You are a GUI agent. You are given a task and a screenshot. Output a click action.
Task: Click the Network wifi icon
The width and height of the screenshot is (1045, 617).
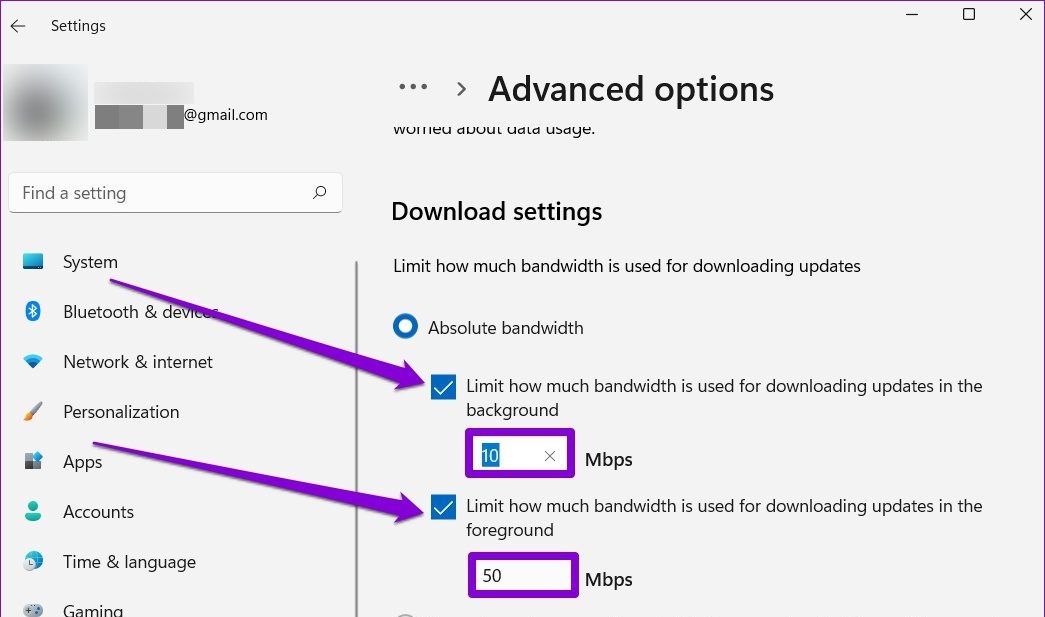[33, 362]
